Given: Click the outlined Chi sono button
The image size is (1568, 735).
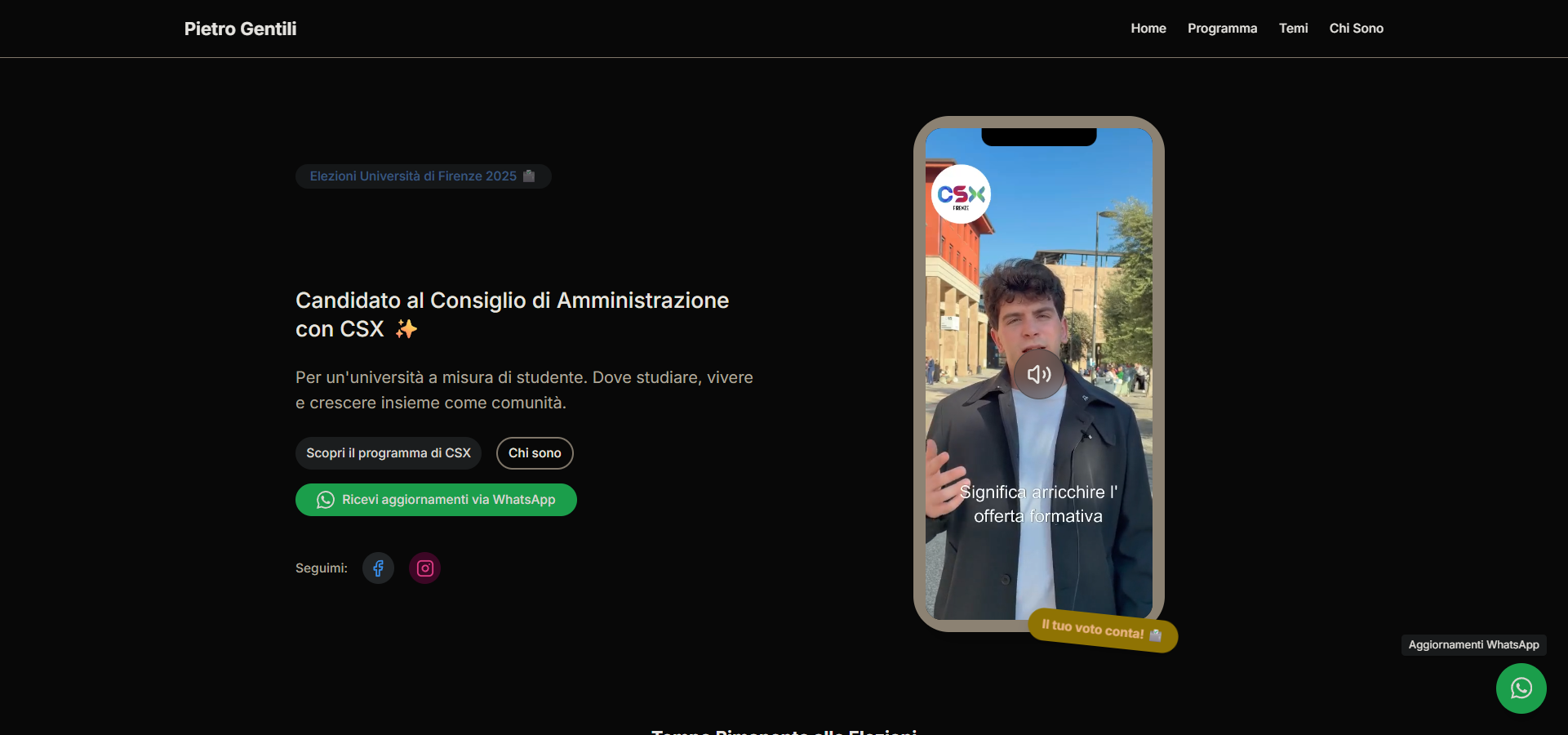Looking at the screenshot, I should tap(535, 453).
